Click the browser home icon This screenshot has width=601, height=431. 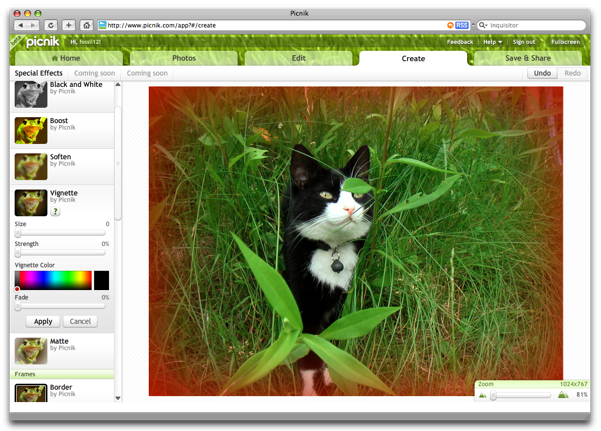click(x=86, y=25)
